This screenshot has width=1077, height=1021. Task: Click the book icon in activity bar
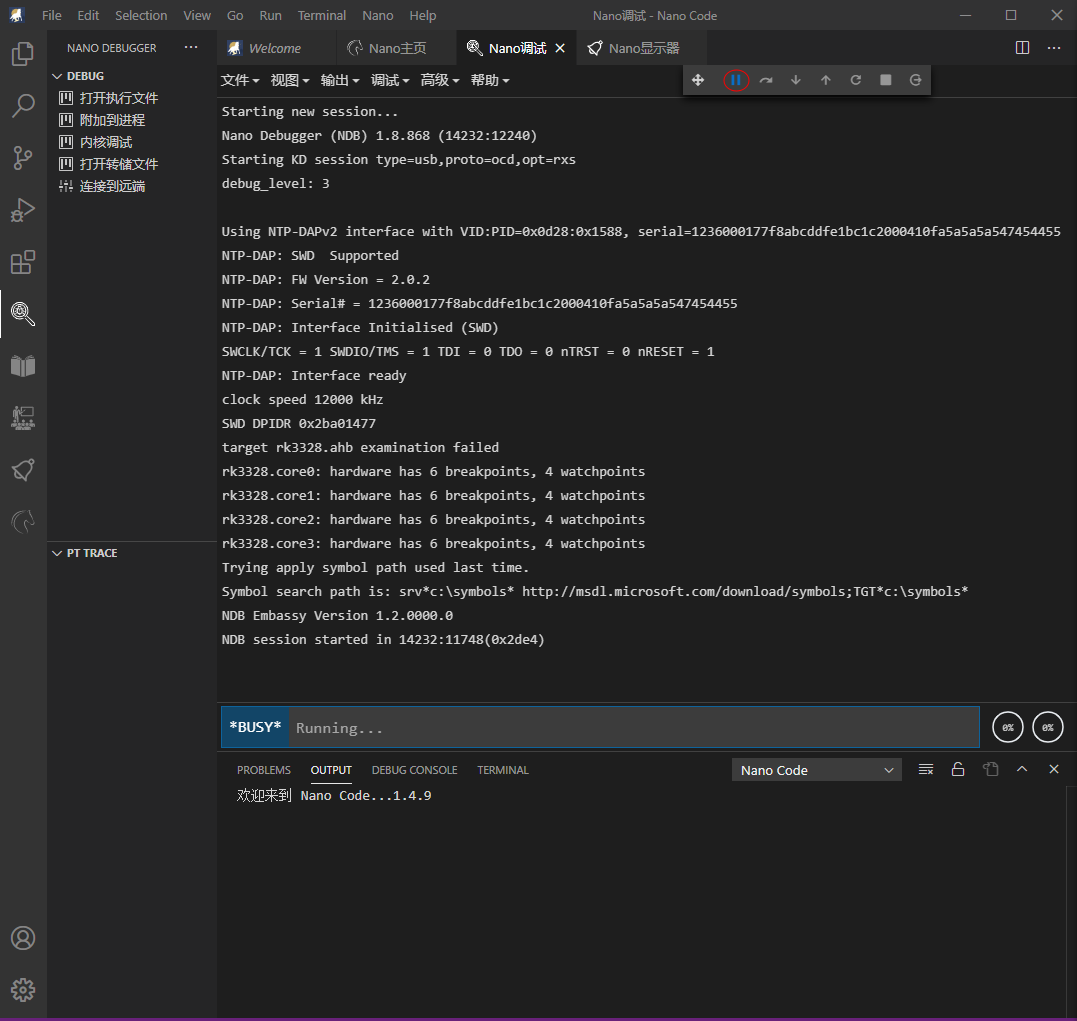point(23,366)
